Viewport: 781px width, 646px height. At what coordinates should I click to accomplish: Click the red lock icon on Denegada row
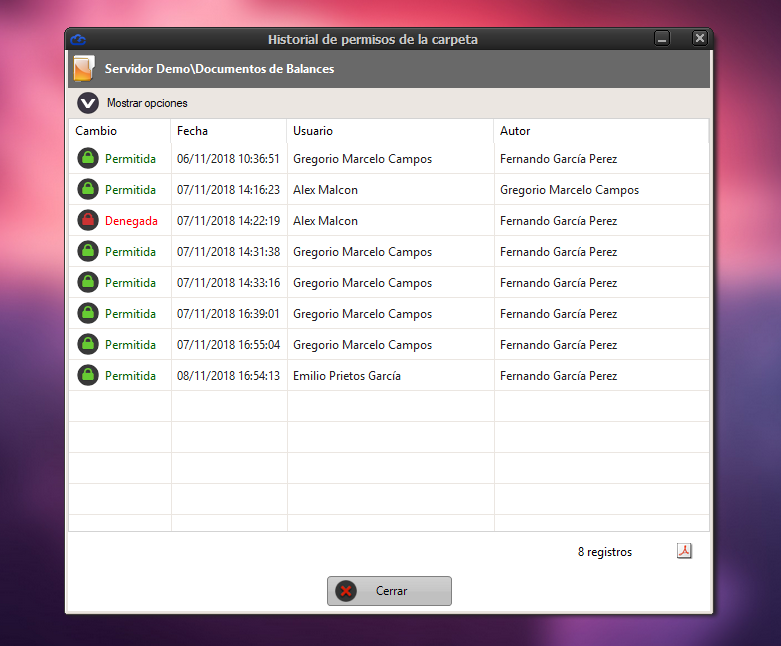[x=88, y=220]
